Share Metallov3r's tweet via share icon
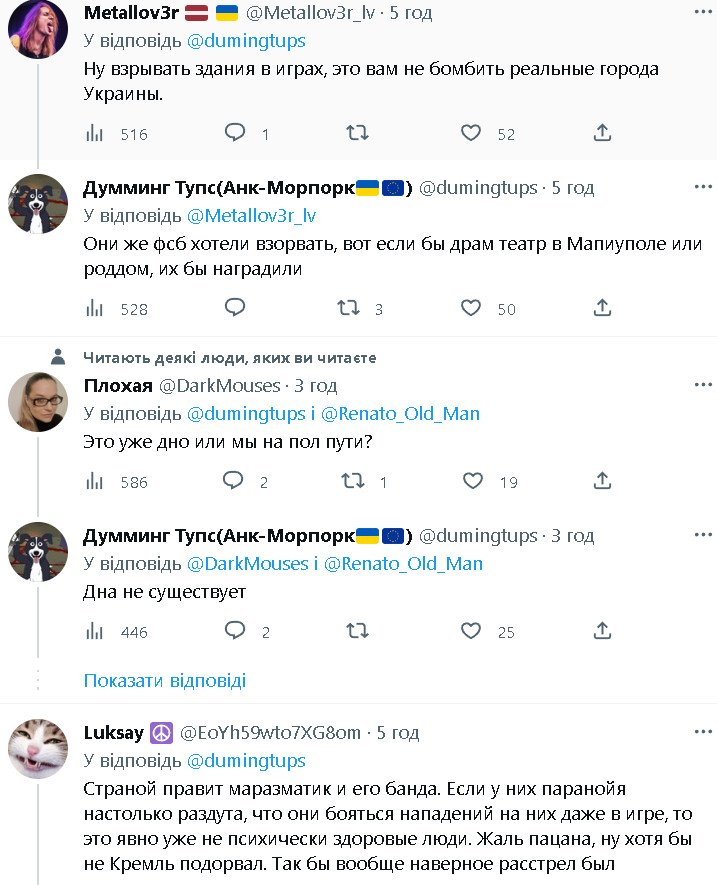The width and height of the screenshot is (717, 885). [x=602, y=133]
